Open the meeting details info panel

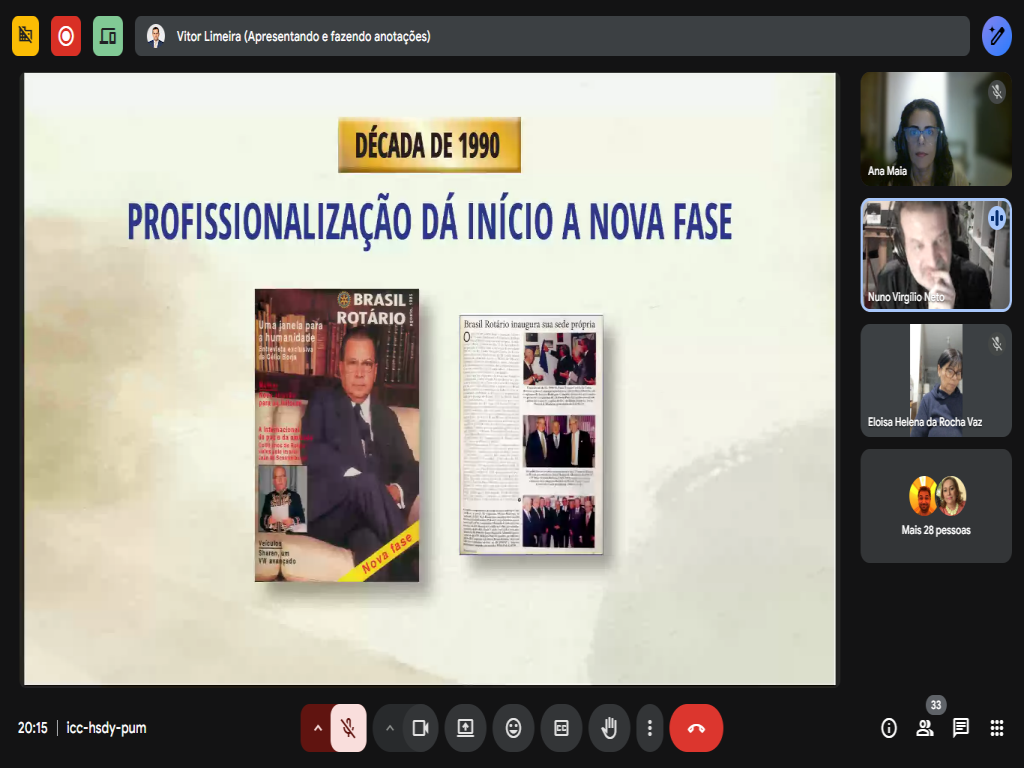[889, 728]
